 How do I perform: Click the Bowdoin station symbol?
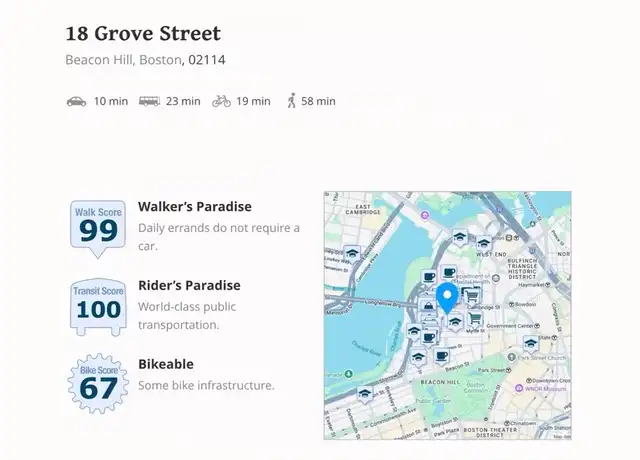click(x=511, y=304)
